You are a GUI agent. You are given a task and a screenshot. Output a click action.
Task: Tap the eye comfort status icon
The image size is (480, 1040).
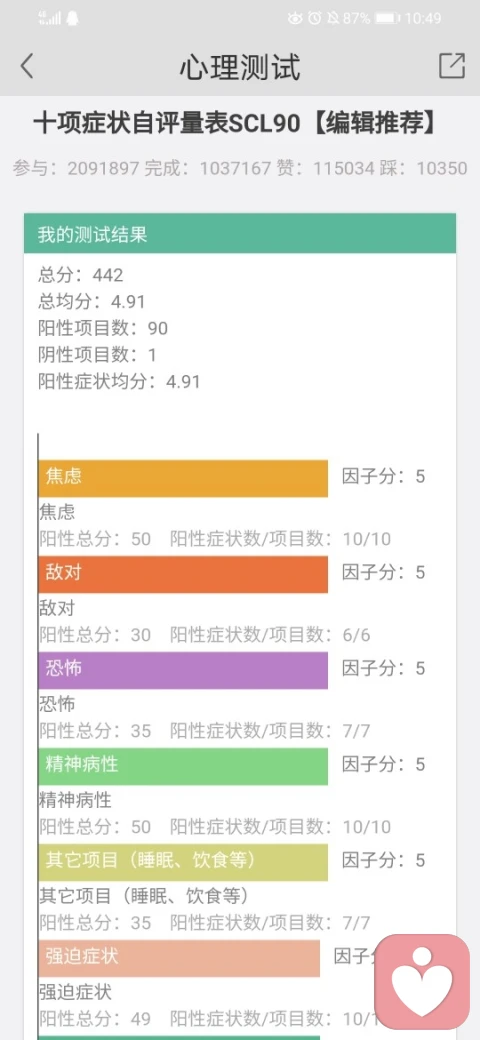point(295,19)
